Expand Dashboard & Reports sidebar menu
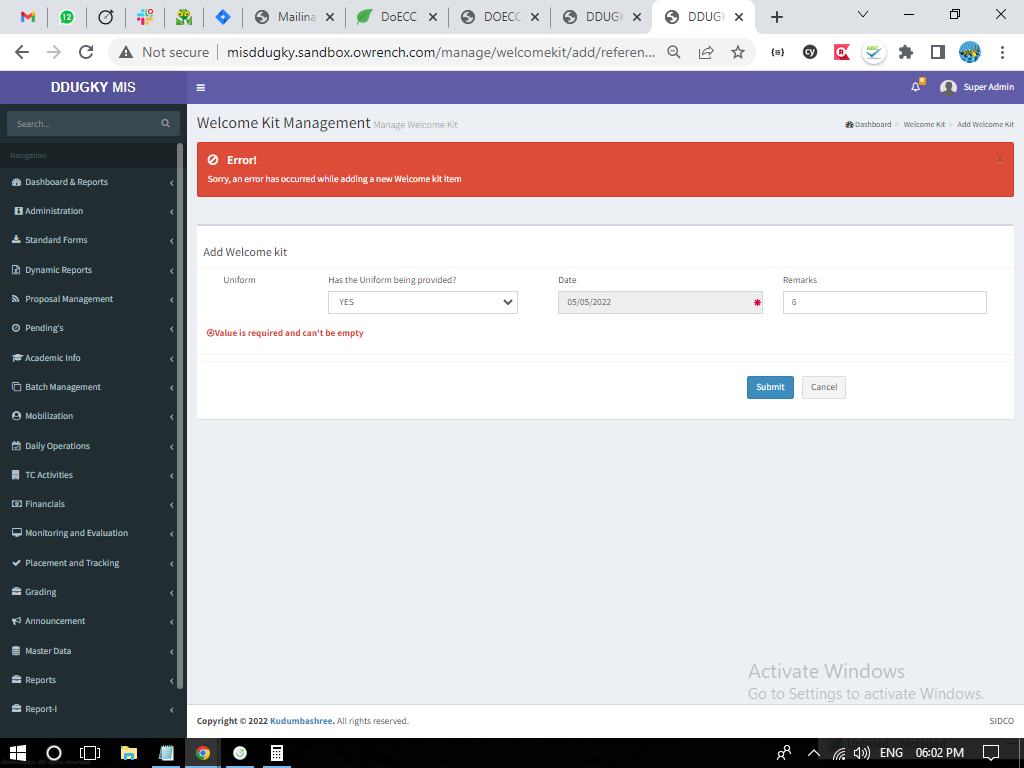Viewport: 1024px width, 768px height. [66, 182]
